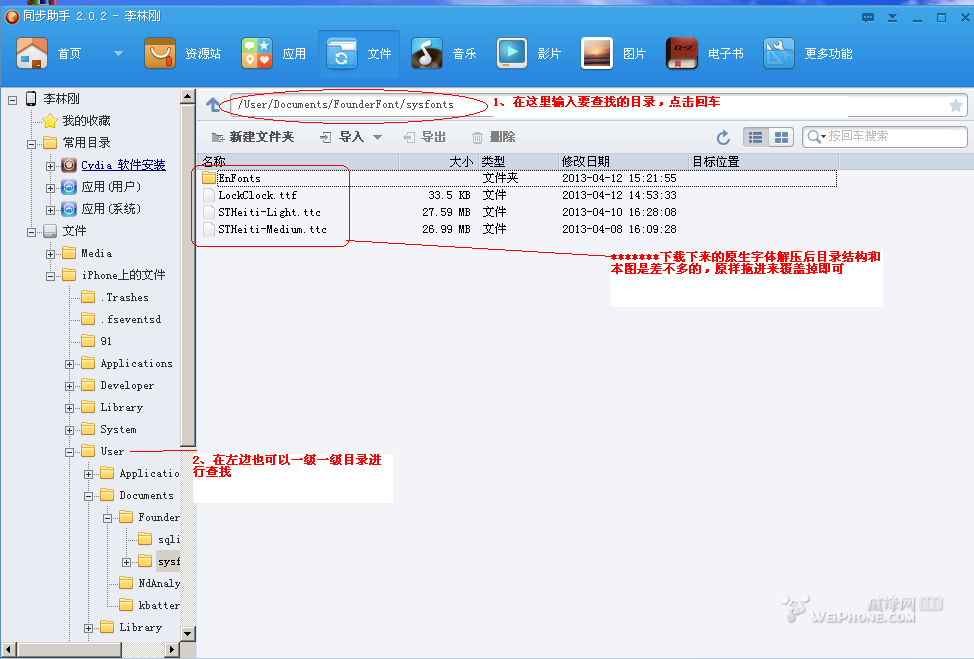Screen dimensions: 974x659
Task: Open the 首页 home section
Action: tap(49, 54)
